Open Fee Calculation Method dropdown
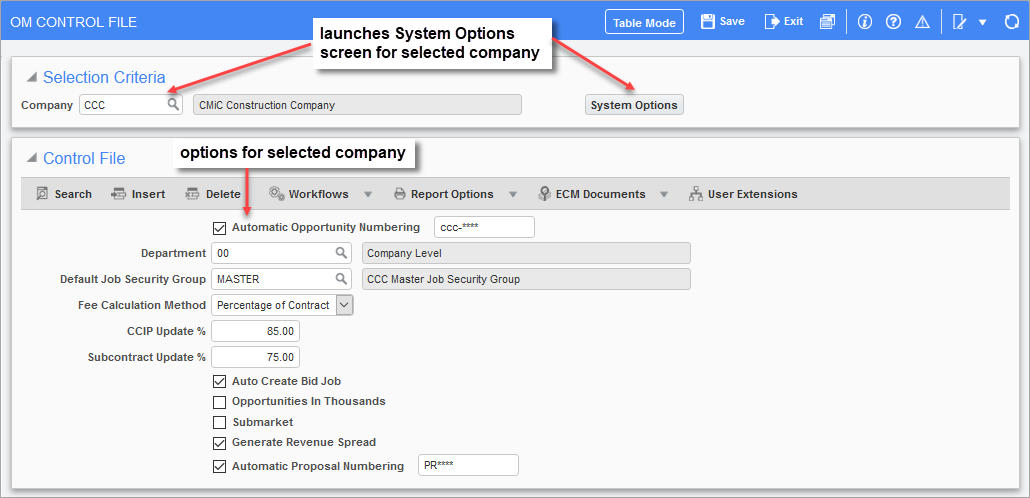 click(345, 305)
